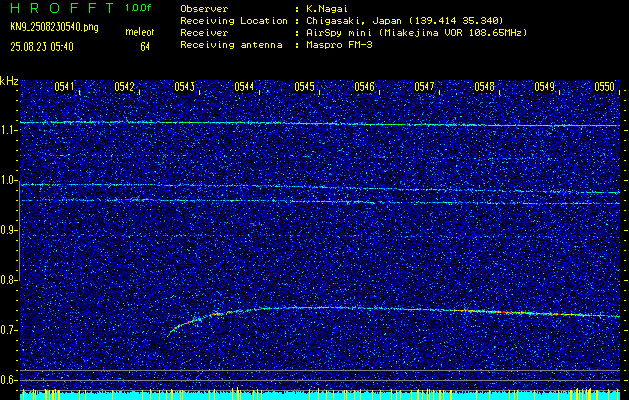Click the 1.0 frequency axis label
The image size is (629, 400).
[8, 180]
